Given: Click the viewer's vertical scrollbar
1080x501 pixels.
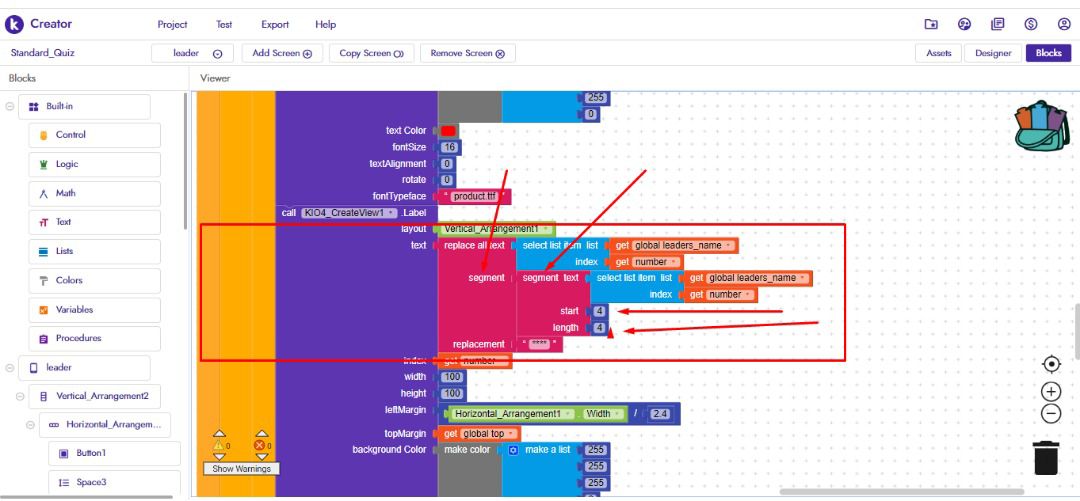Looking at the screenshot, I should [x=1077, y=331].
